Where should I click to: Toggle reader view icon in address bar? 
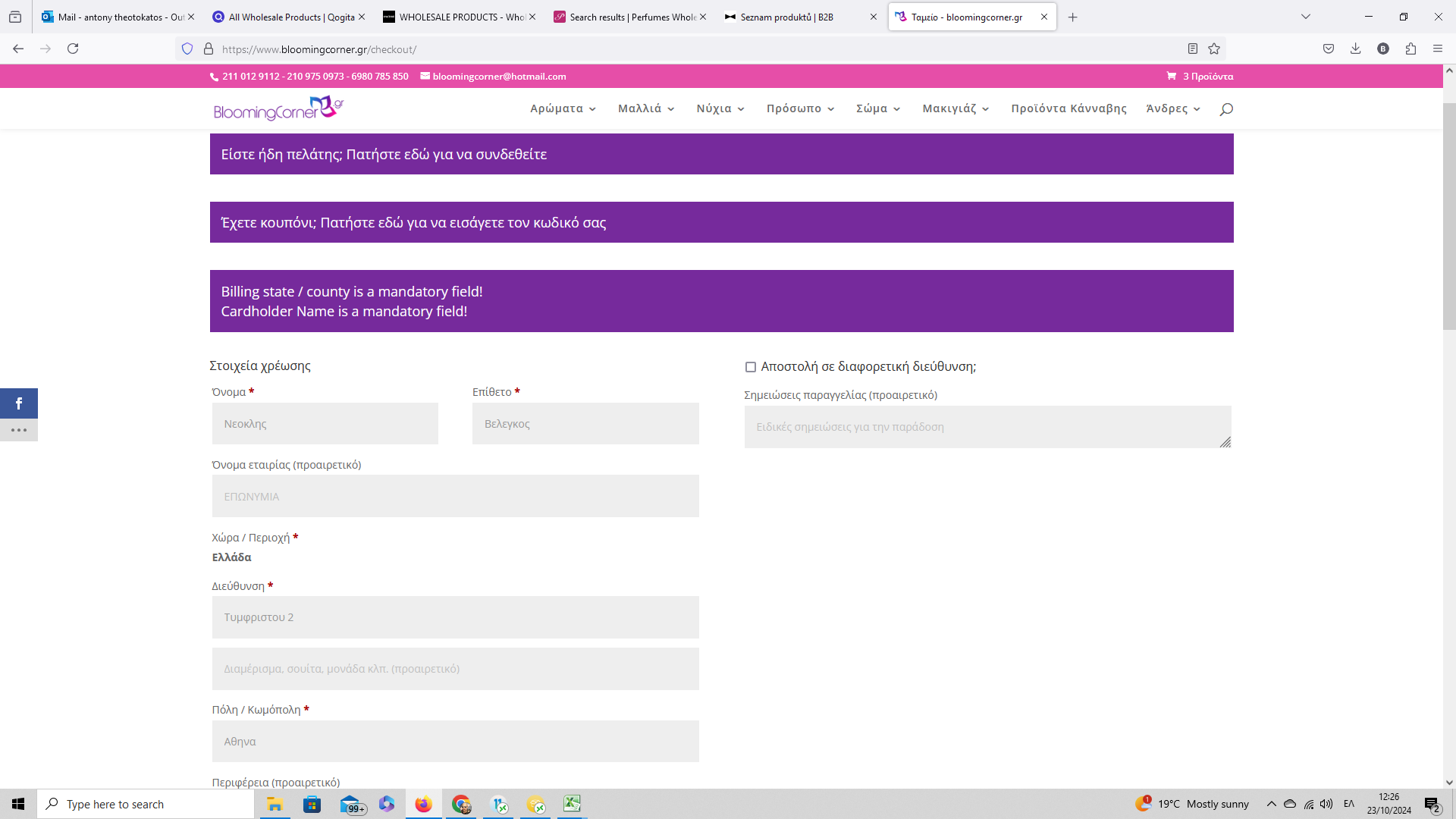coord(1192,49)
